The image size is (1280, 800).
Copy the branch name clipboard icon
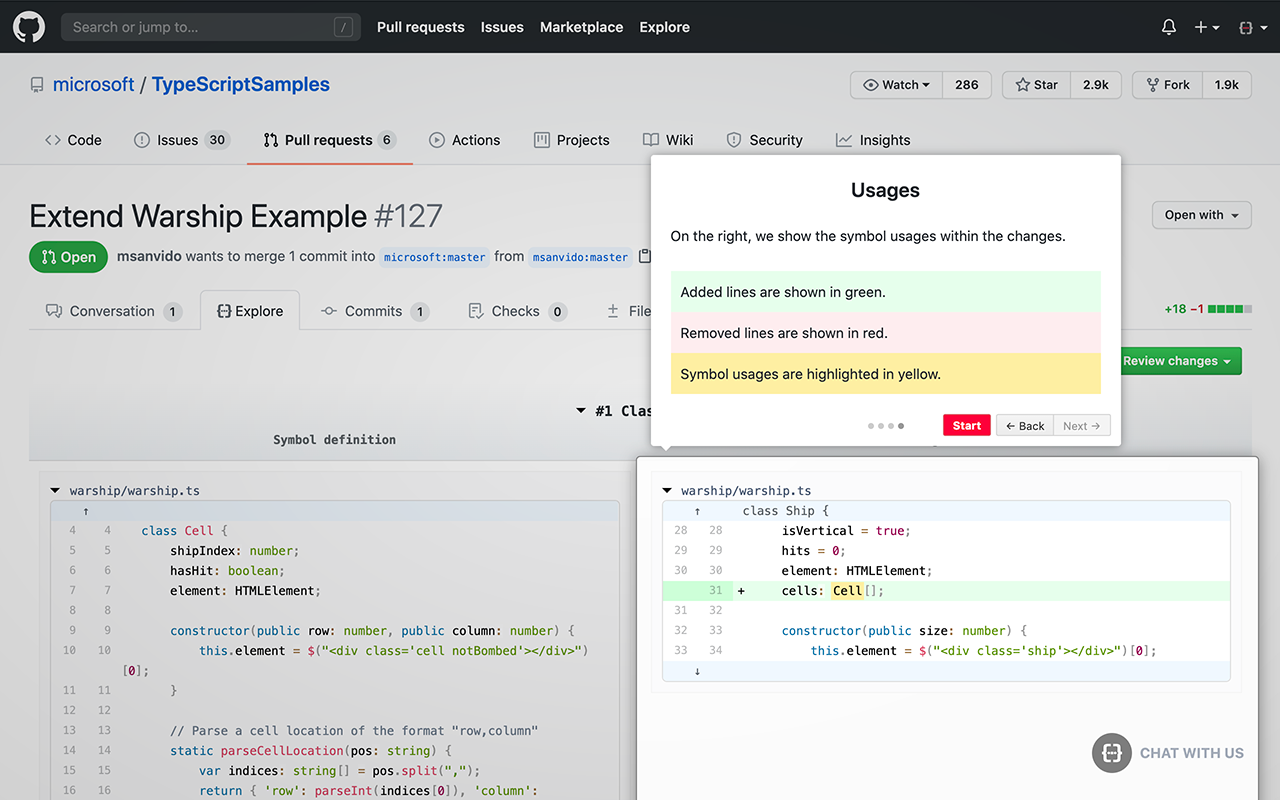coord(645,257)
